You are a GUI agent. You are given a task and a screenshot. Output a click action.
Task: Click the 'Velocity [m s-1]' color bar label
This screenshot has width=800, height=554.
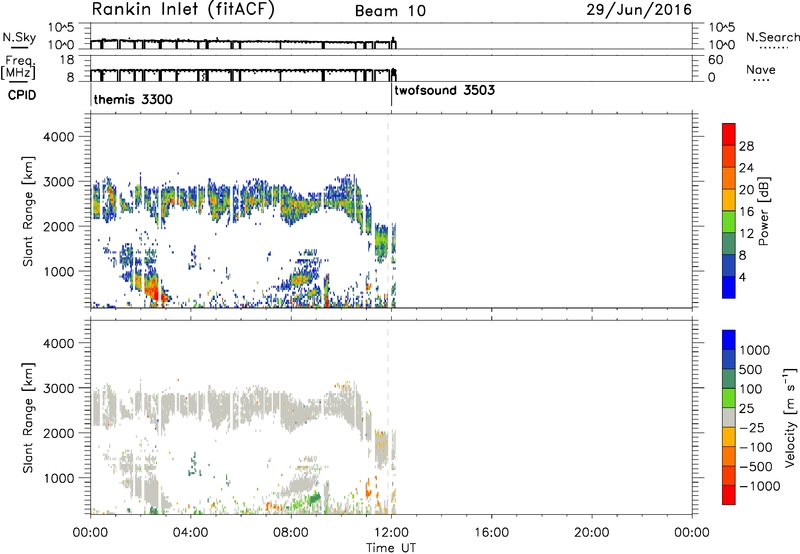(790, 417)
